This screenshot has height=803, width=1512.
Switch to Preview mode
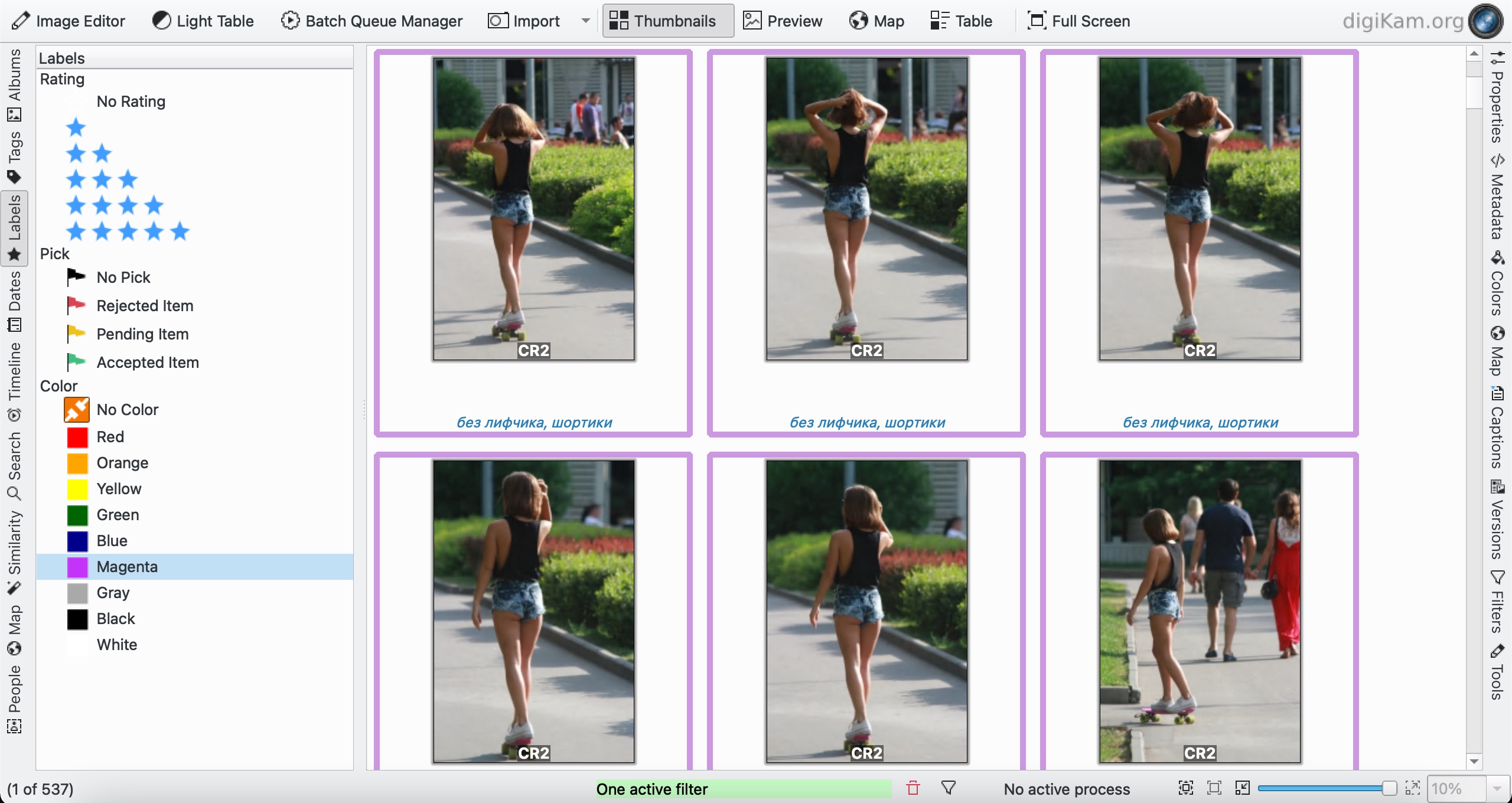783,21
